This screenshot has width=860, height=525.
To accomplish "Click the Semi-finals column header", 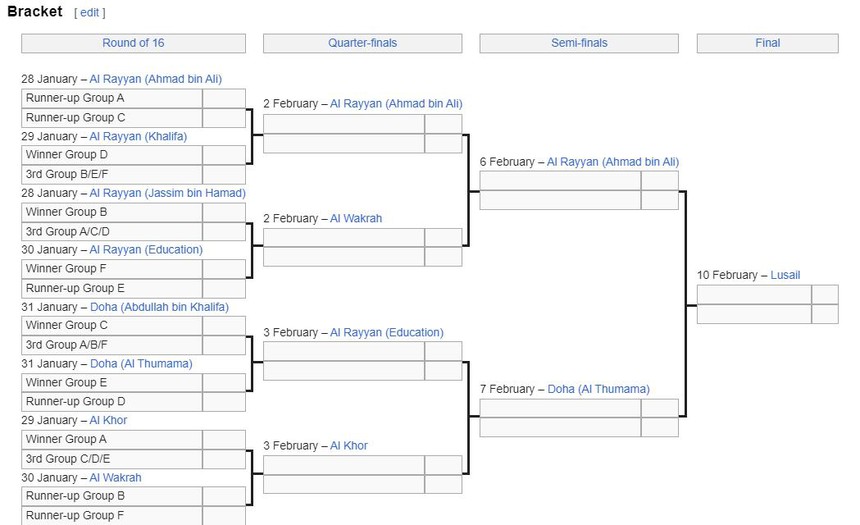I will (579, 43).
